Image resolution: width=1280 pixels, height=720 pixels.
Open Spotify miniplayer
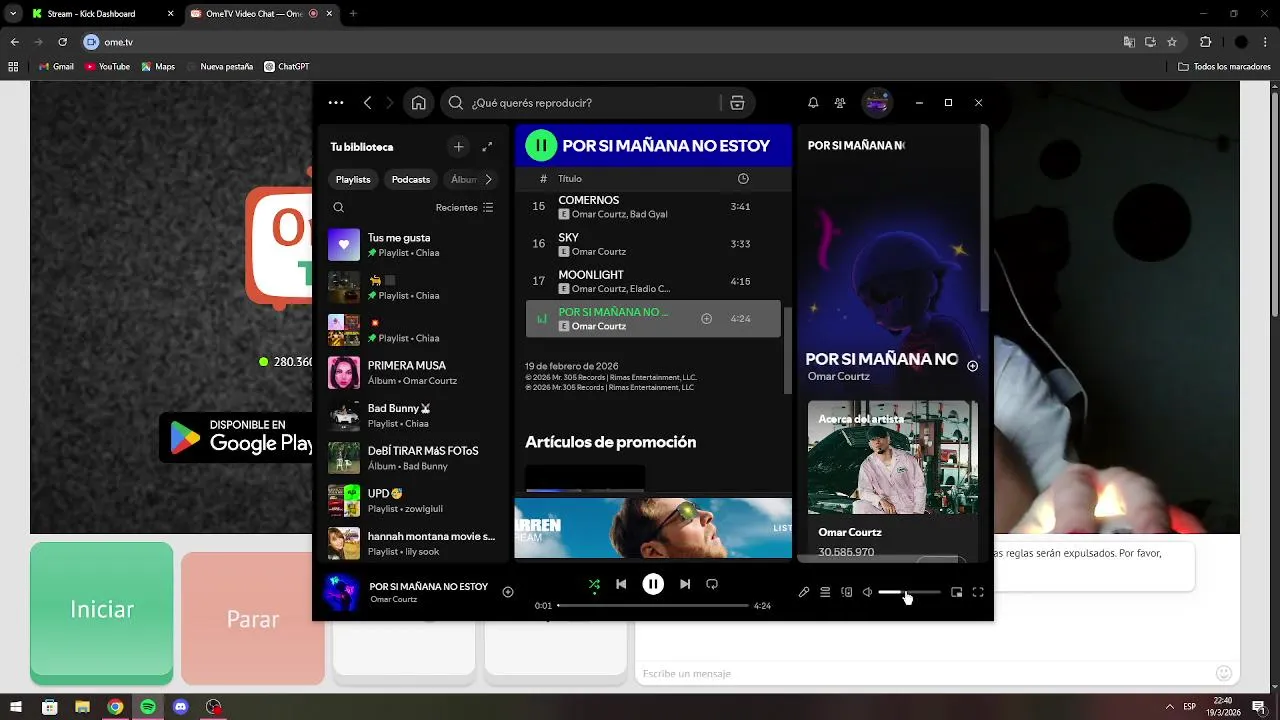pyautogui.click(x=957, y=592)
